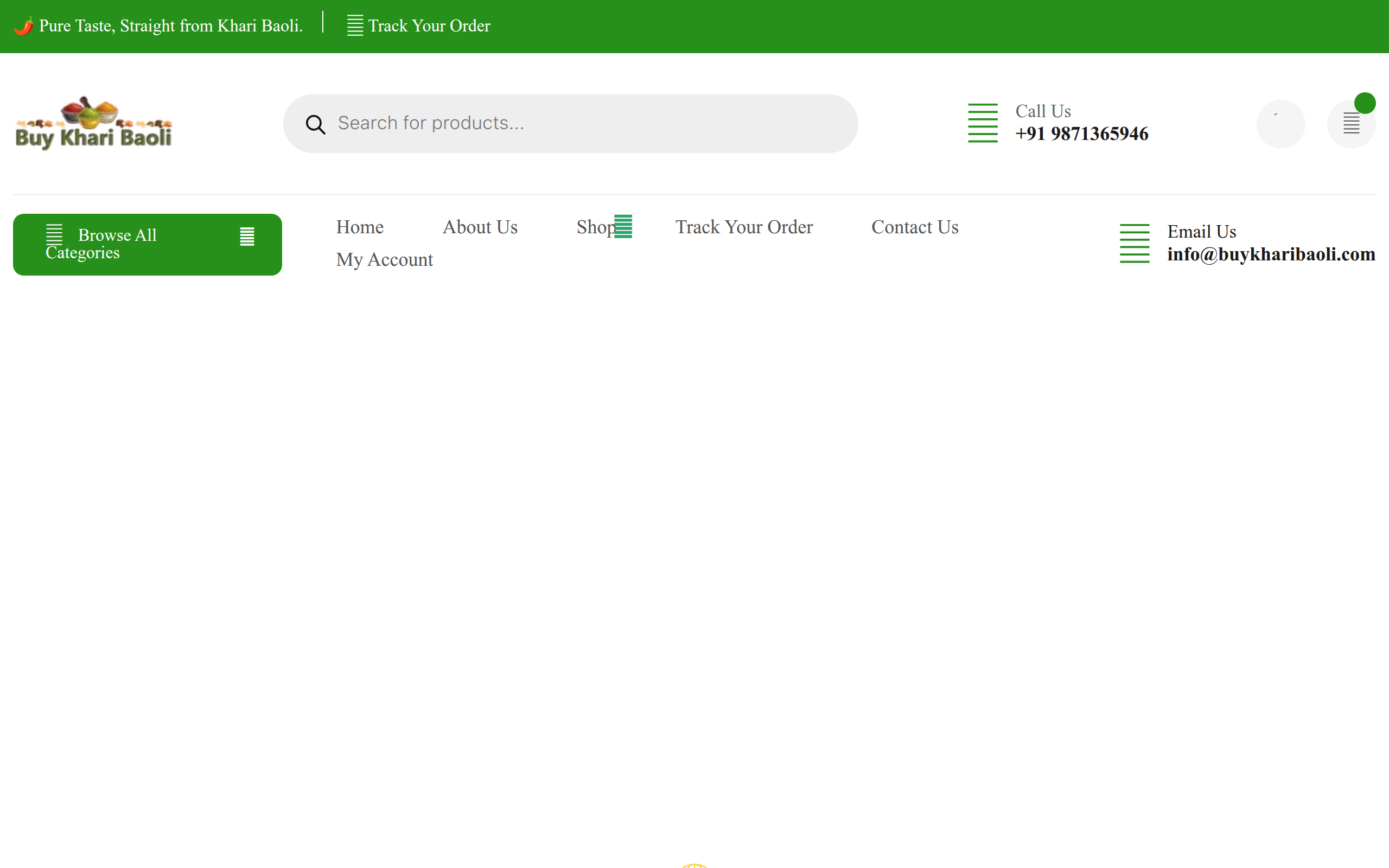Select Home in the navigation menu
1389x868 pixels.
[x=359, y=227]
